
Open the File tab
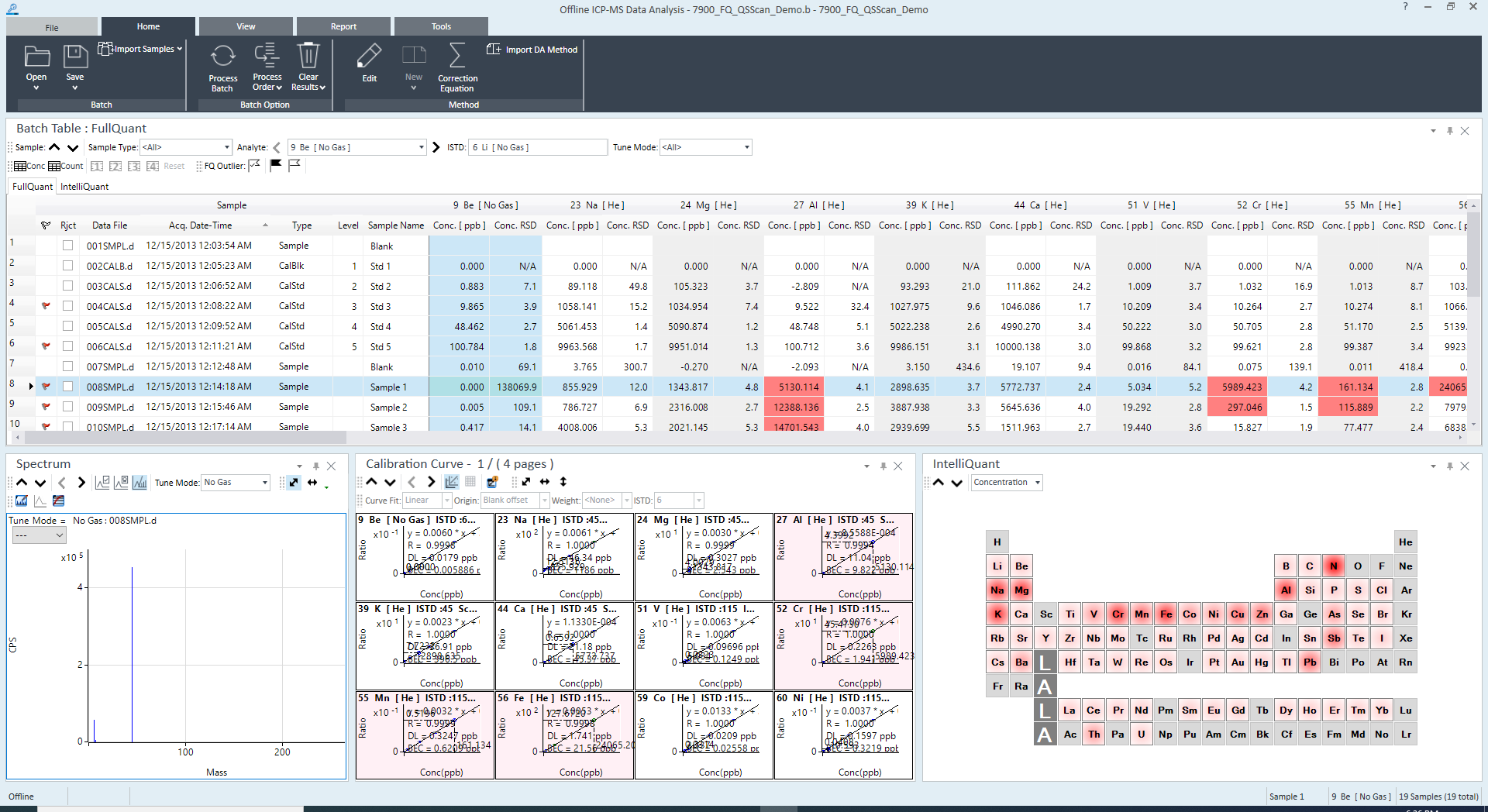(52, 27)
